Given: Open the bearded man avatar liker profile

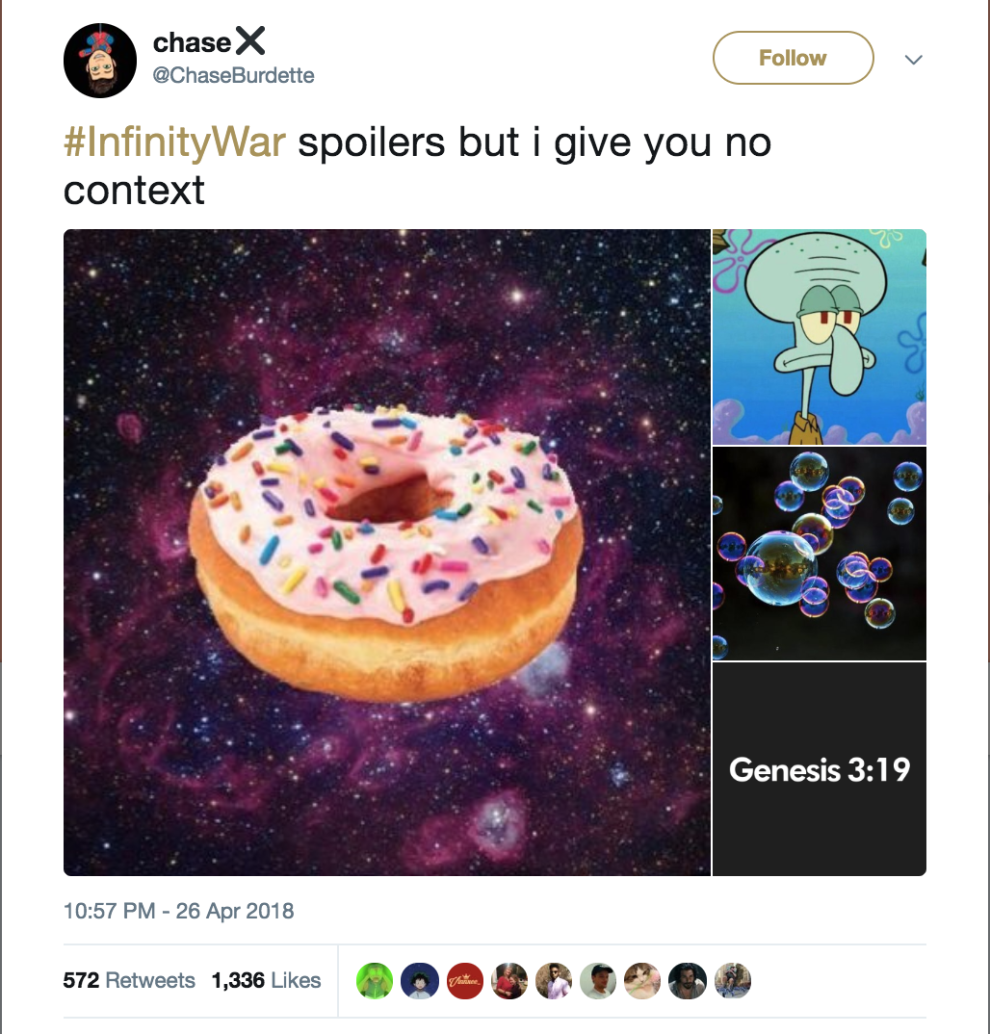Looking at the screenshot, I should point(687,981).
